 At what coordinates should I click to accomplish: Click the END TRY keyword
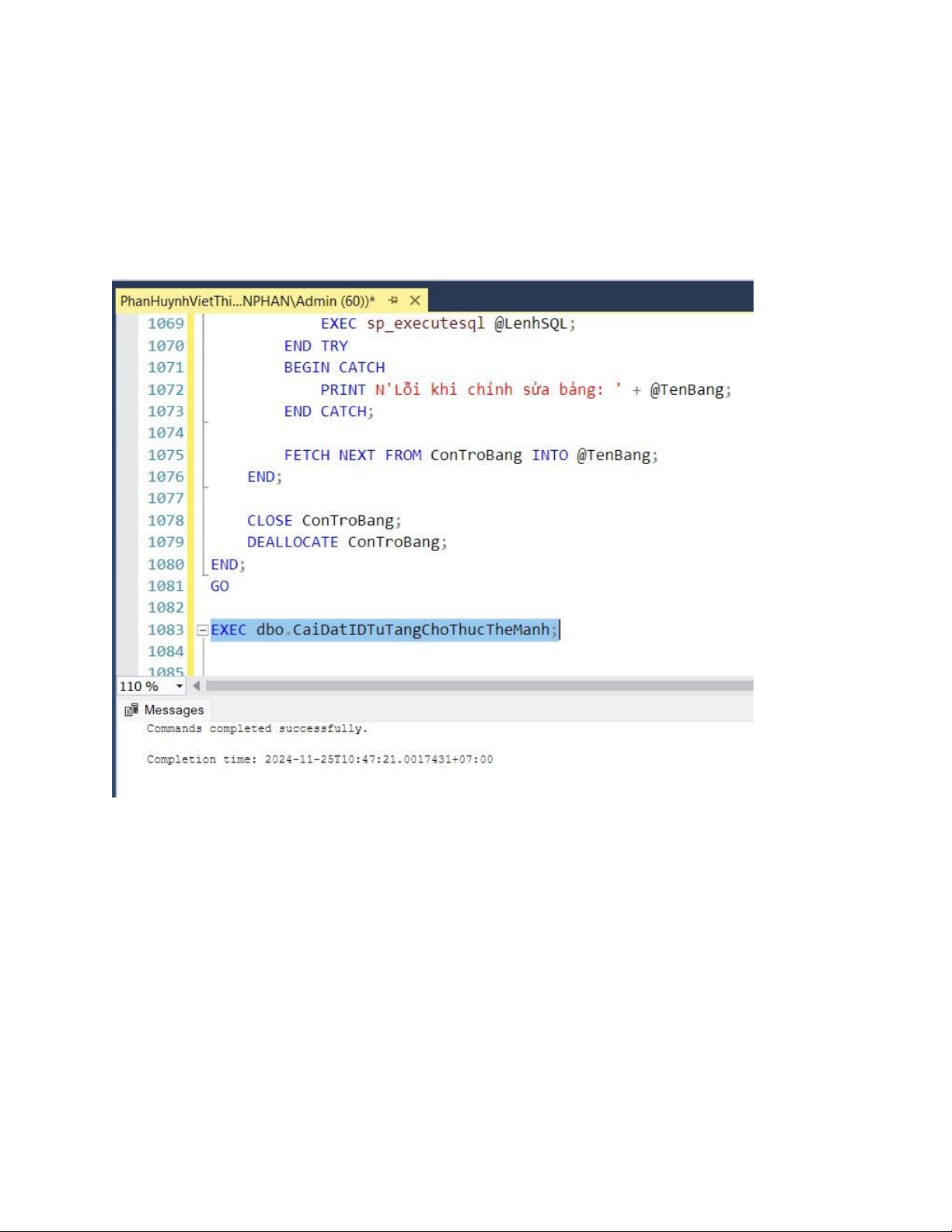click(316, 346)
